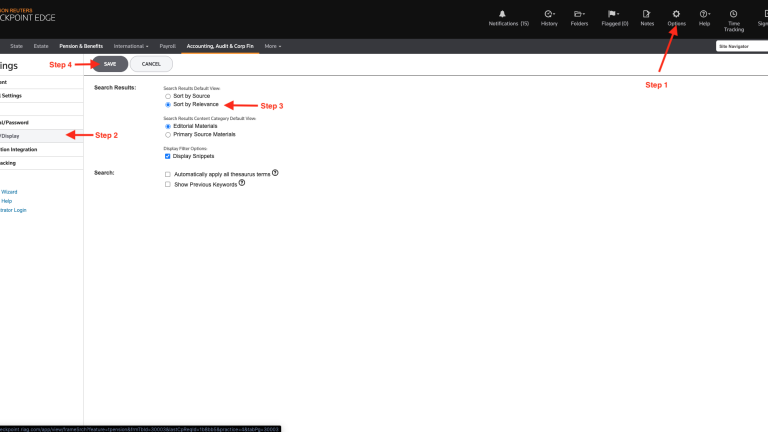768x432 pixels.
Task: Open the Help question mark icon
Action: [x=704, y=13]
